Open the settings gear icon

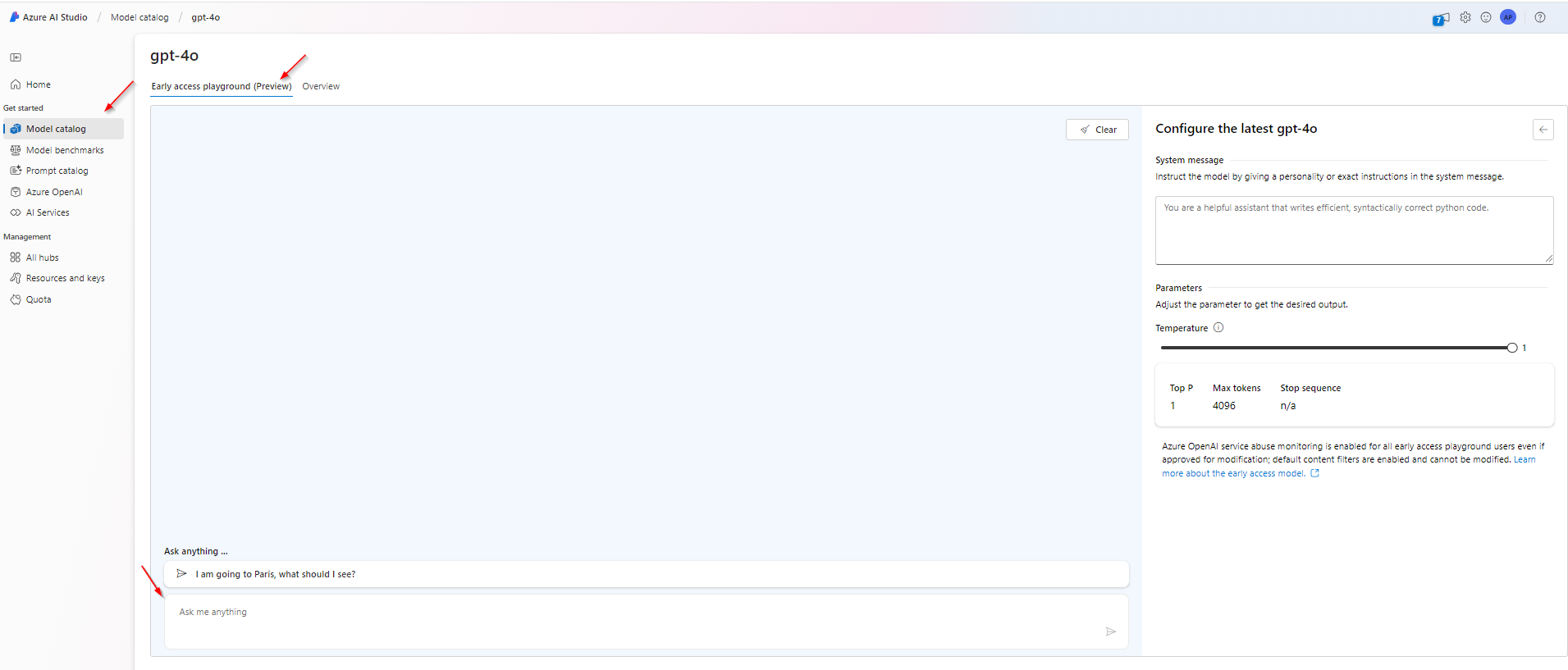[1465, 17]
